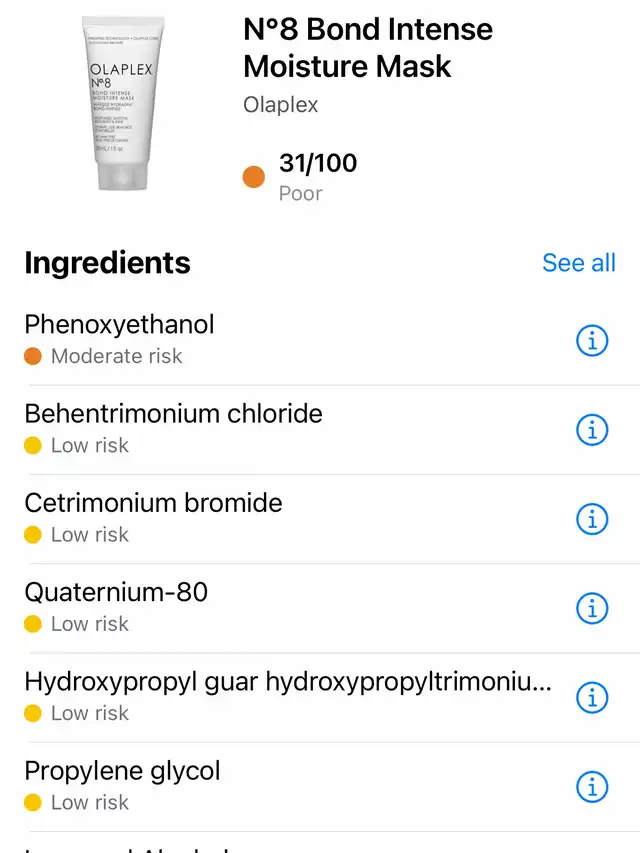Open info icon for Phenoxyethanol
The height and width of the screenshot is (853, 640).
[592, 341]
